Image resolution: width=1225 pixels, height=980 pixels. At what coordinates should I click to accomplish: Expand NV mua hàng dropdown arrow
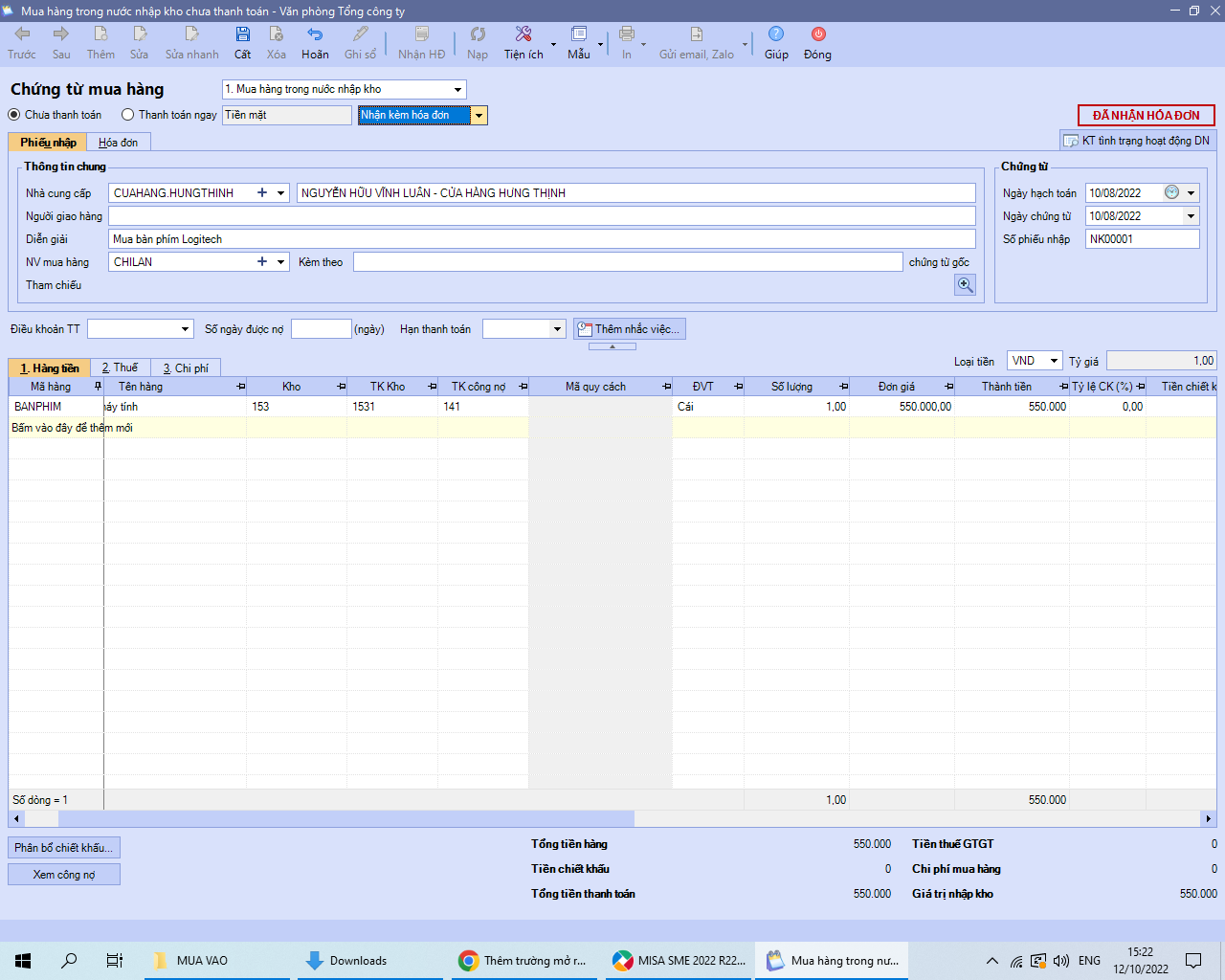(x=281, y=262)
